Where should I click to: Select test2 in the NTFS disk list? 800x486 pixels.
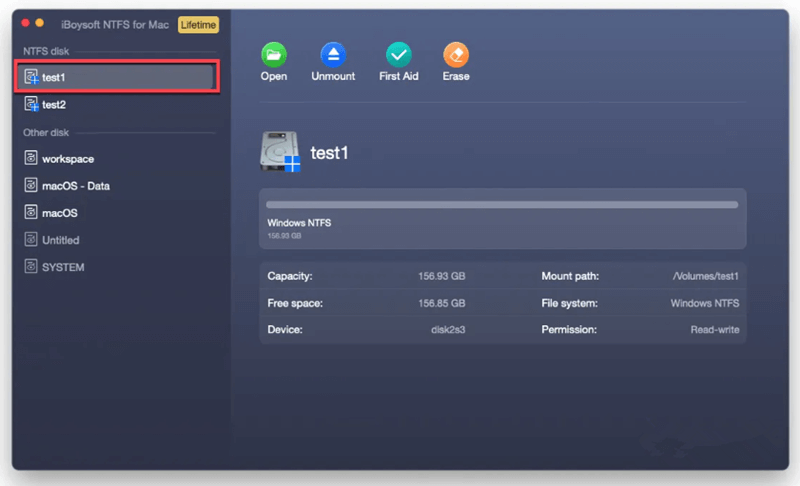click(x=117, y=105)
